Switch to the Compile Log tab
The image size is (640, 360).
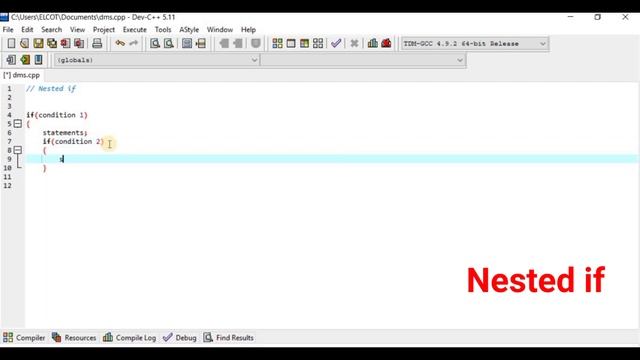[x=129, y=338]
